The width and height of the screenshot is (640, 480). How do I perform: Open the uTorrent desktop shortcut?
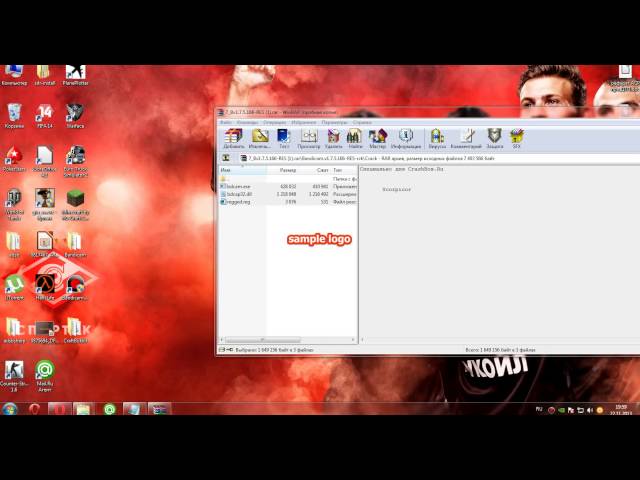click(14, 288)
